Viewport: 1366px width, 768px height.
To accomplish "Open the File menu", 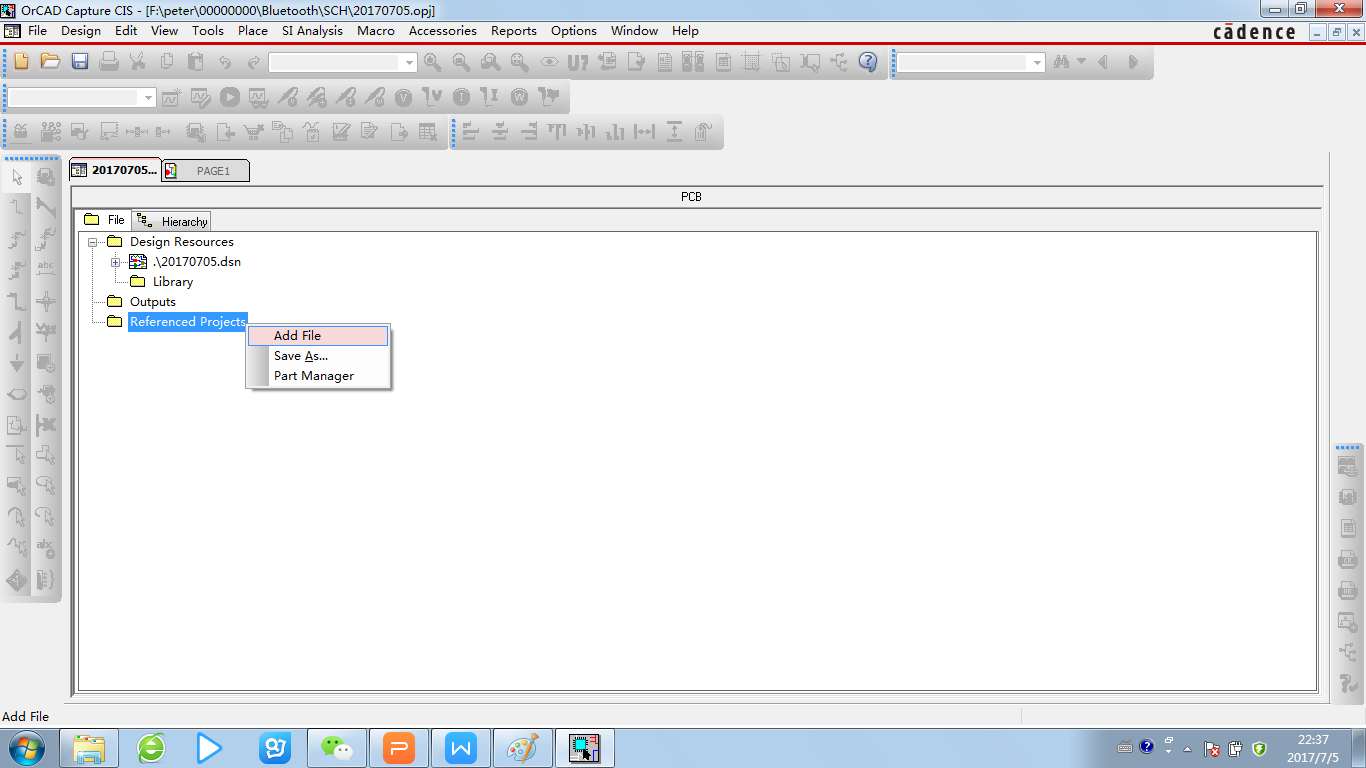I will [x=37, y=31].
